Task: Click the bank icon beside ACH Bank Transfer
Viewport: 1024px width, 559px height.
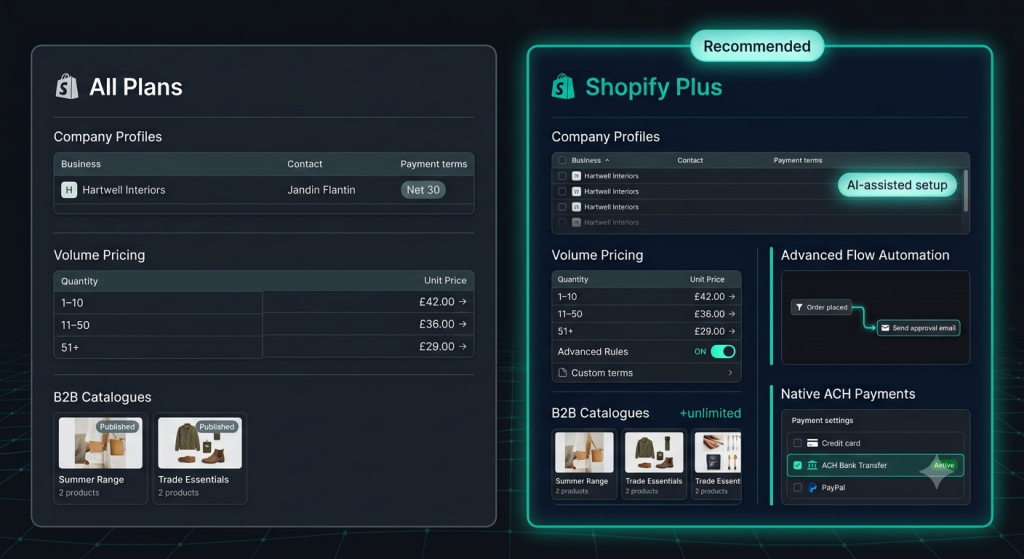Action: pyautogui.click(x=812, y=465)
